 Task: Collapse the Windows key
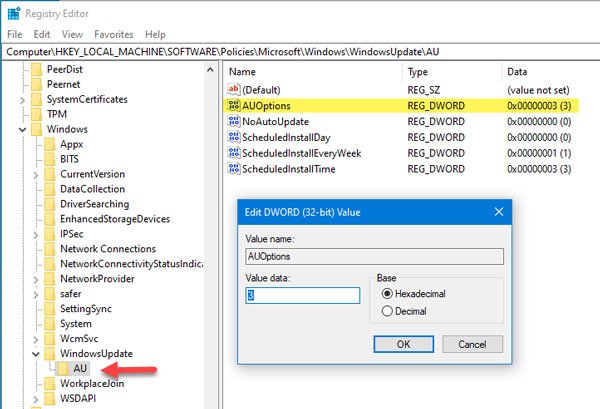pos(23,130)
